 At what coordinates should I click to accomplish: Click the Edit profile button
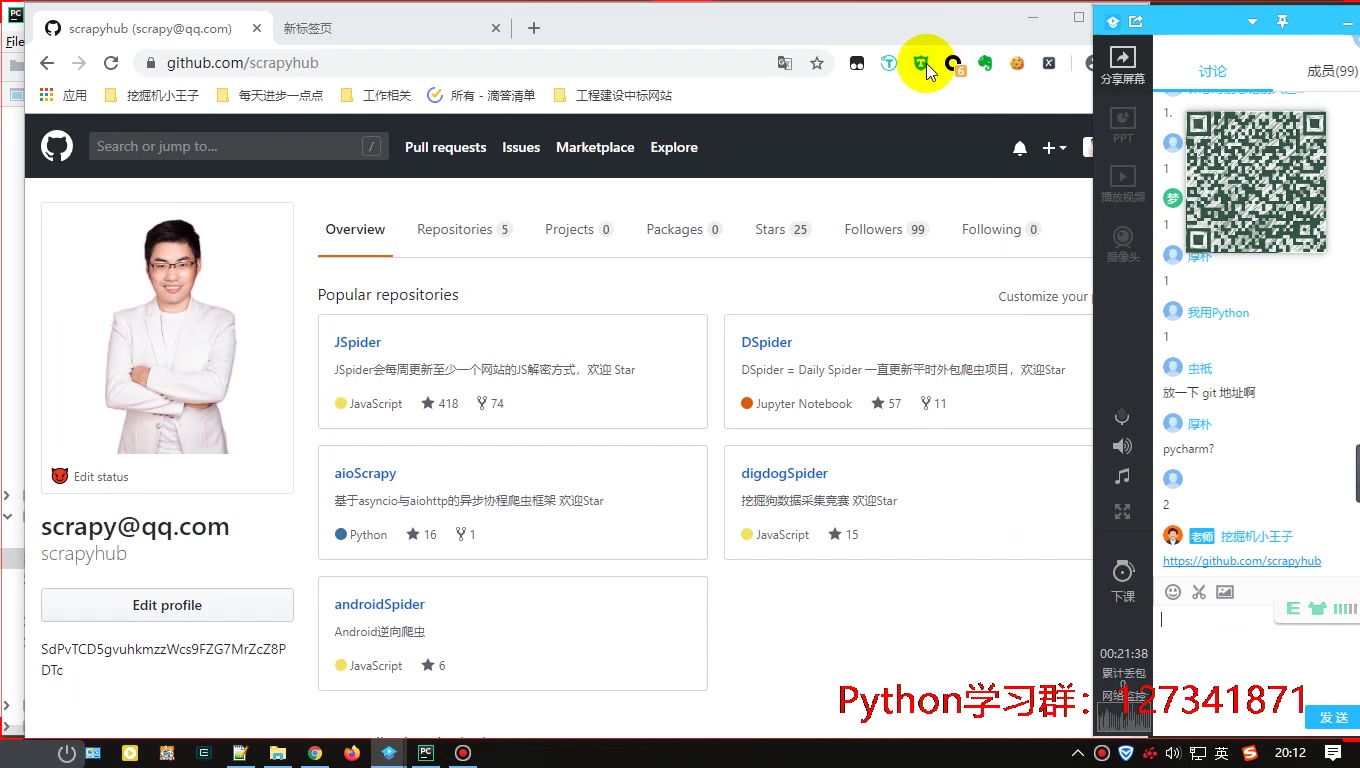(x=167, y=605)
